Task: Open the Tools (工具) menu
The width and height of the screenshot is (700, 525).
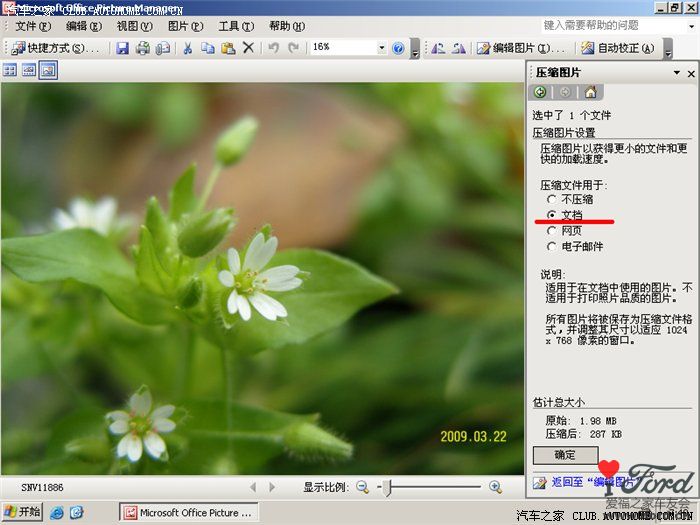Action: point(236,26)
